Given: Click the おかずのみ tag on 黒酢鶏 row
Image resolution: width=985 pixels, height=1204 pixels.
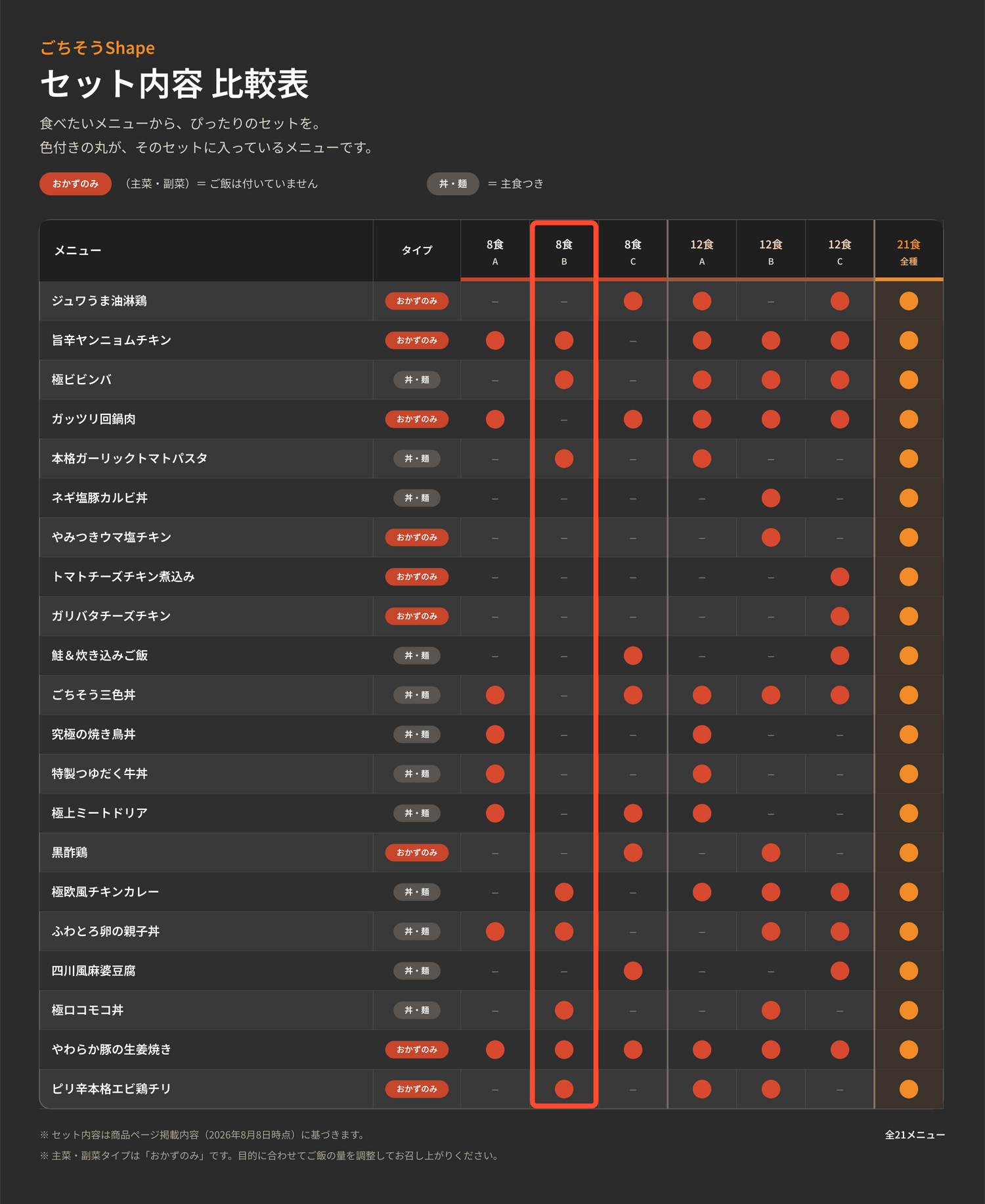Looking at the screenshot, I should click(417, 853).
